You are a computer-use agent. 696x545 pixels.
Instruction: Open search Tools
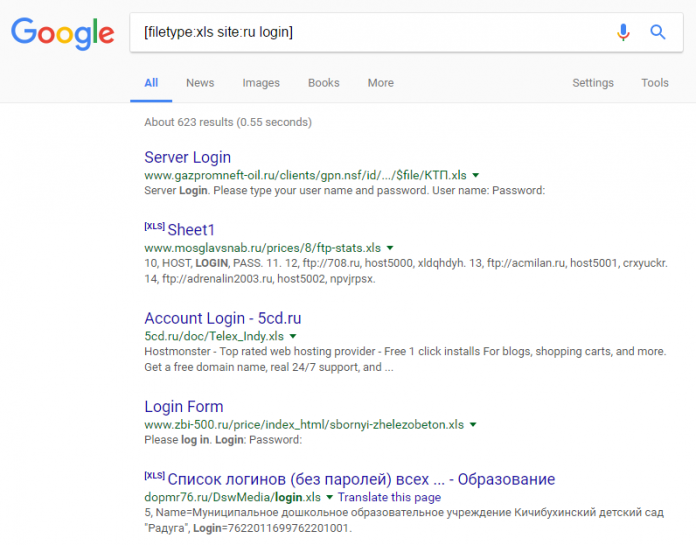pos(655,83)
